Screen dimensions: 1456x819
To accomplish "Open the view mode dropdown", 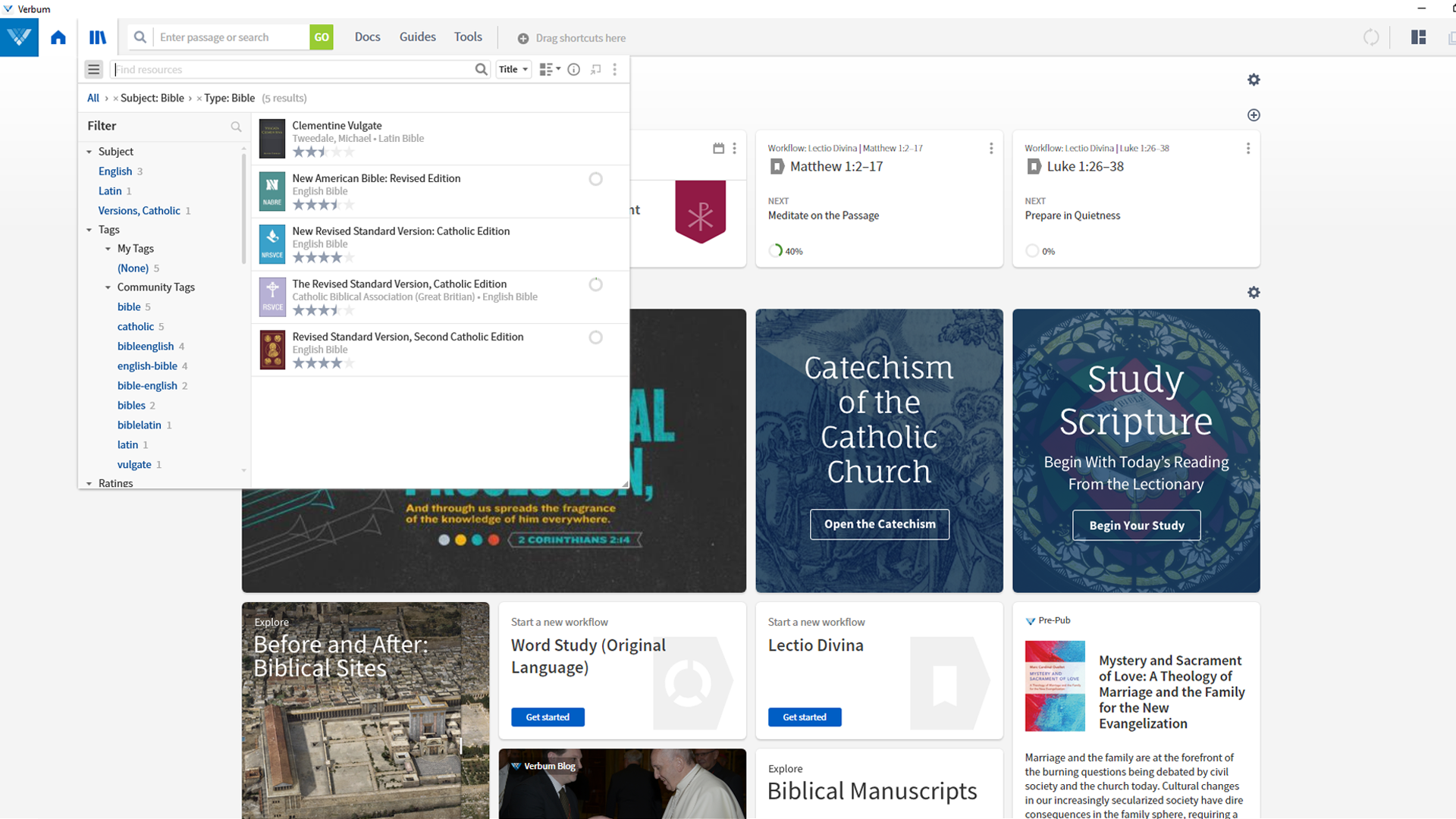I will tap(550, 69).
